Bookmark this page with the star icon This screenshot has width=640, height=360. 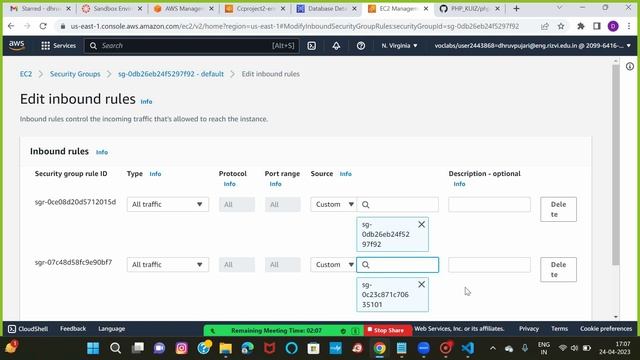(561, 26)
